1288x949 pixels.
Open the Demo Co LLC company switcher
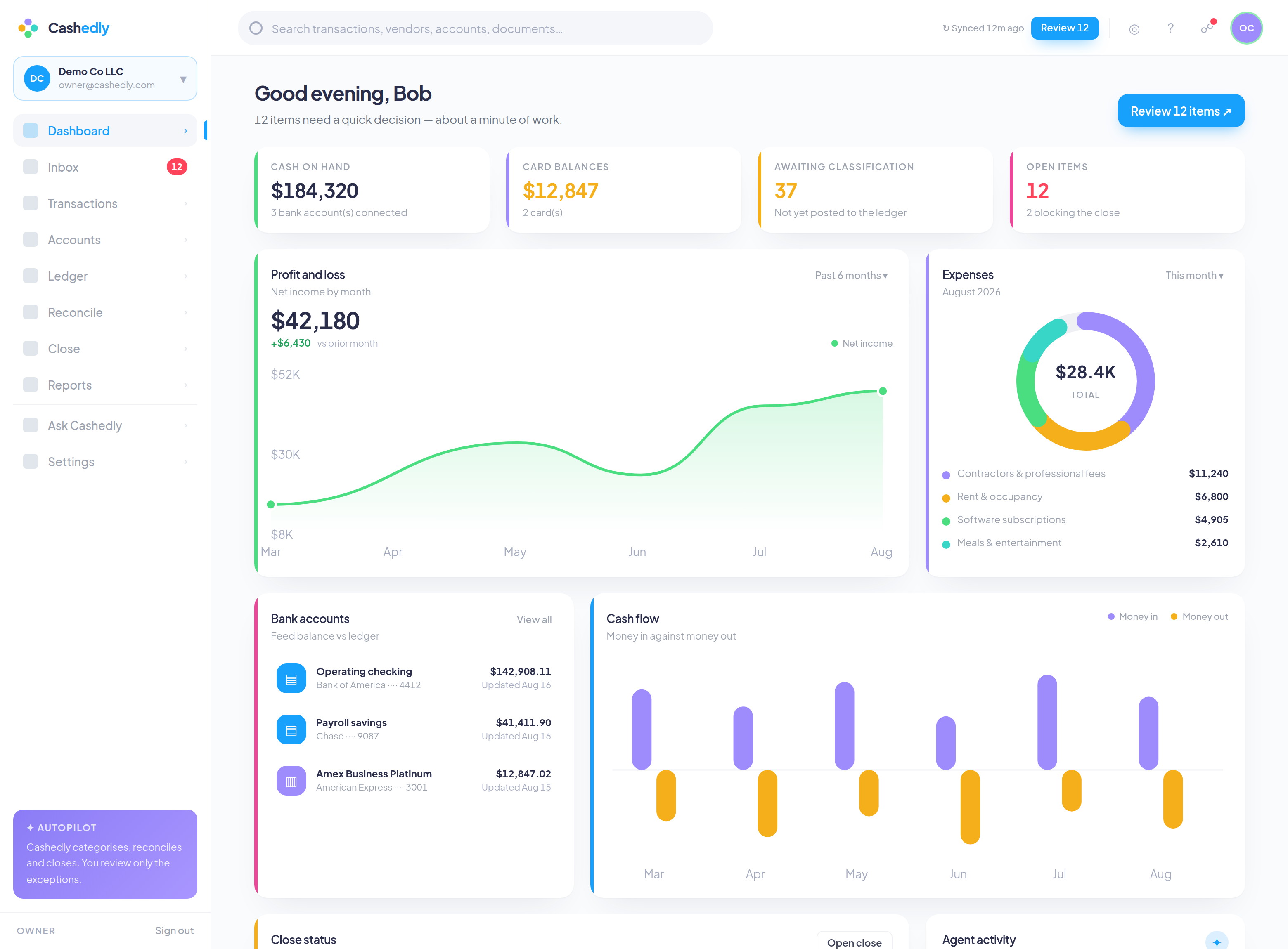pos(105,78)
